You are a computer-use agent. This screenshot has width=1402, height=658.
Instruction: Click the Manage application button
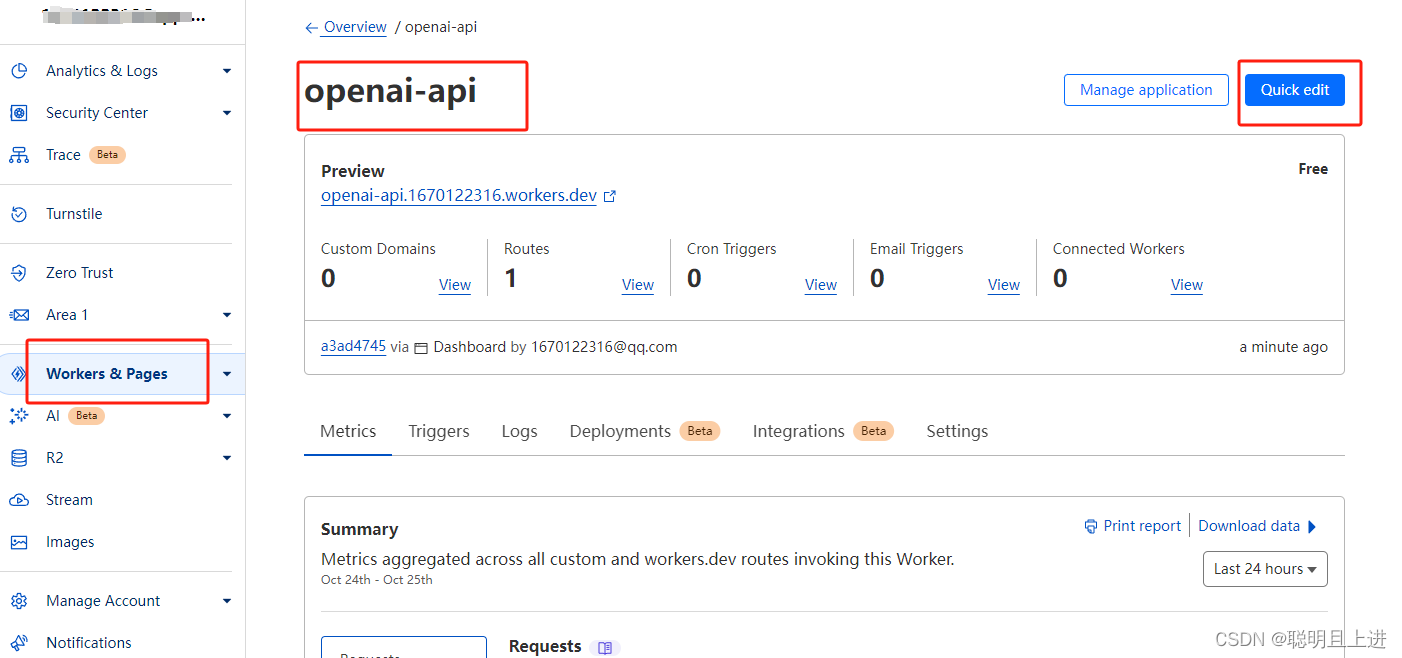coord(1146,90)
